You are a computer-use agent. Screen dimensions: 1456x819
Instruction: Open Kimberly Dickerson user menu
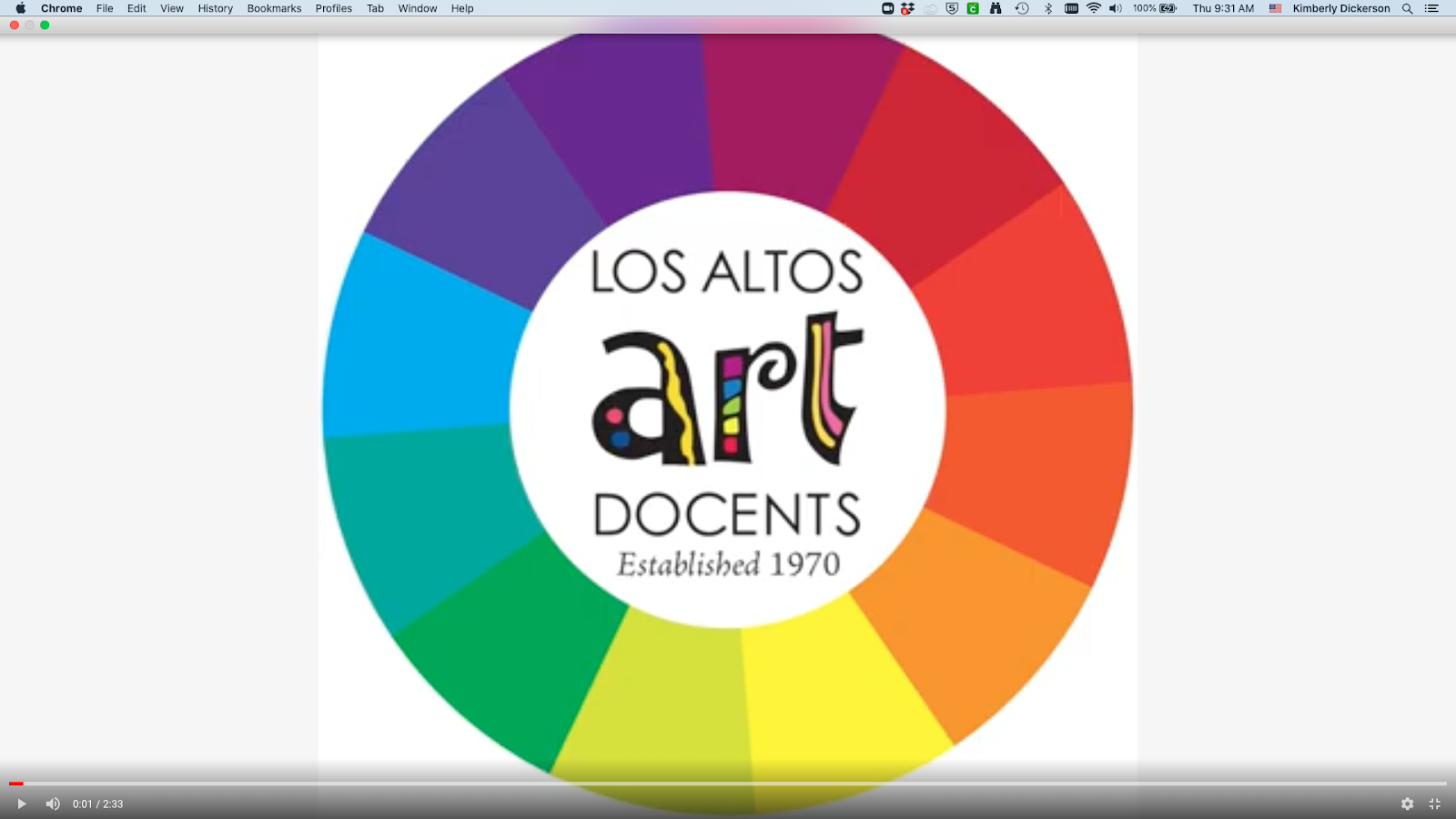(1341, 8)
